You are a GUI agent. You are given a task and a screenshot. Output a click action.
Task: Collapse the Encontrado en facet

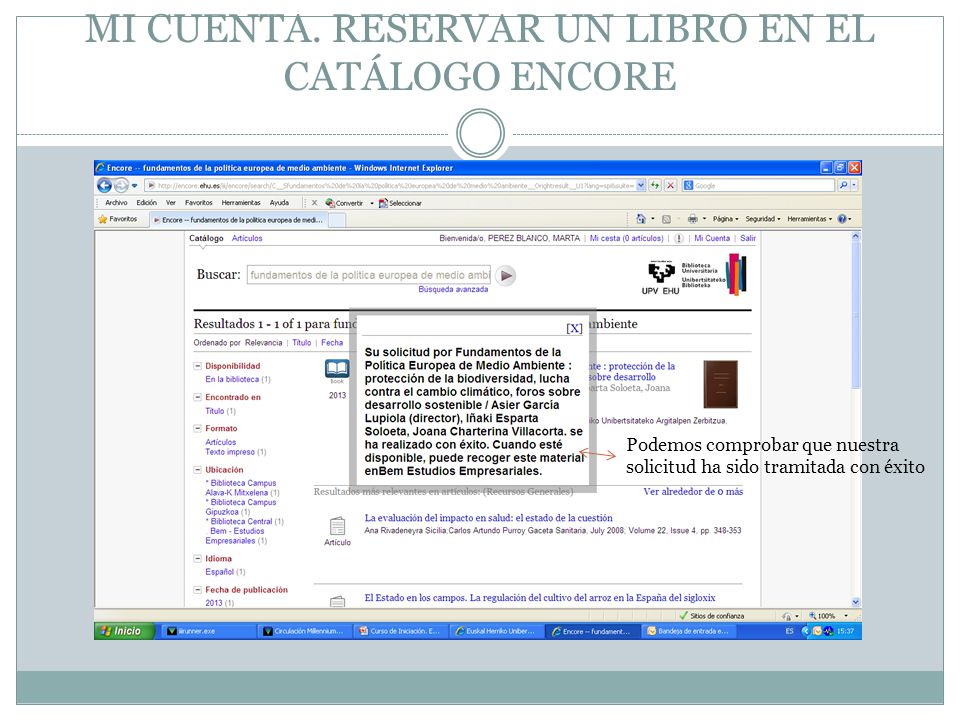click(x=198, y=397)
